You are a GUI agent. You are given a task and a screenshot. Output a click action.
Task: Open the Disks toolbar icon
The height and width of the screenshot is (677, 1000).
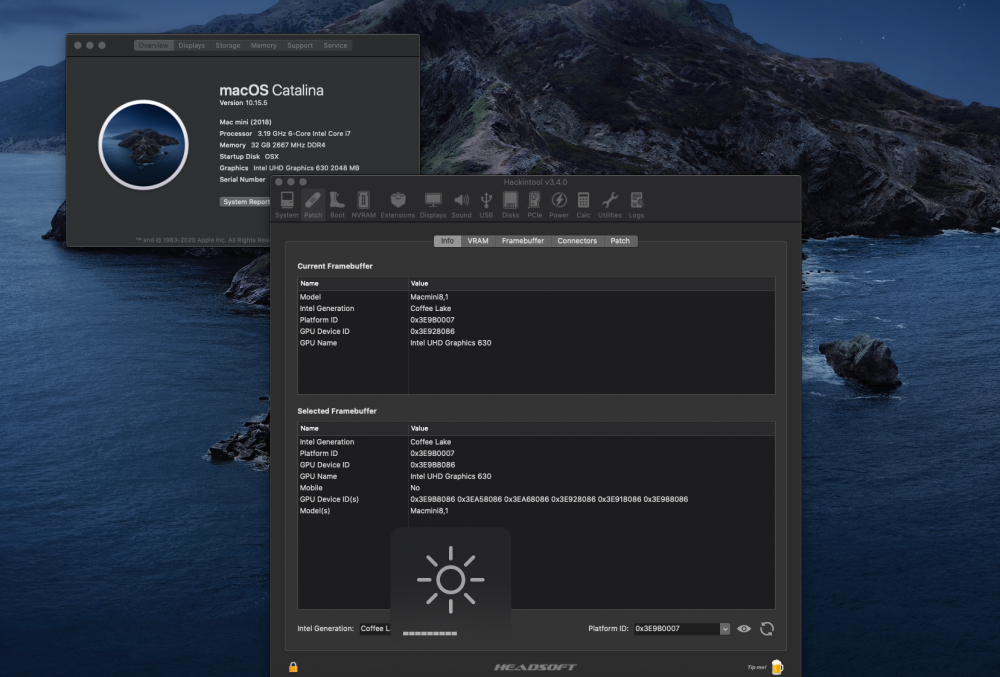point(510,205)
